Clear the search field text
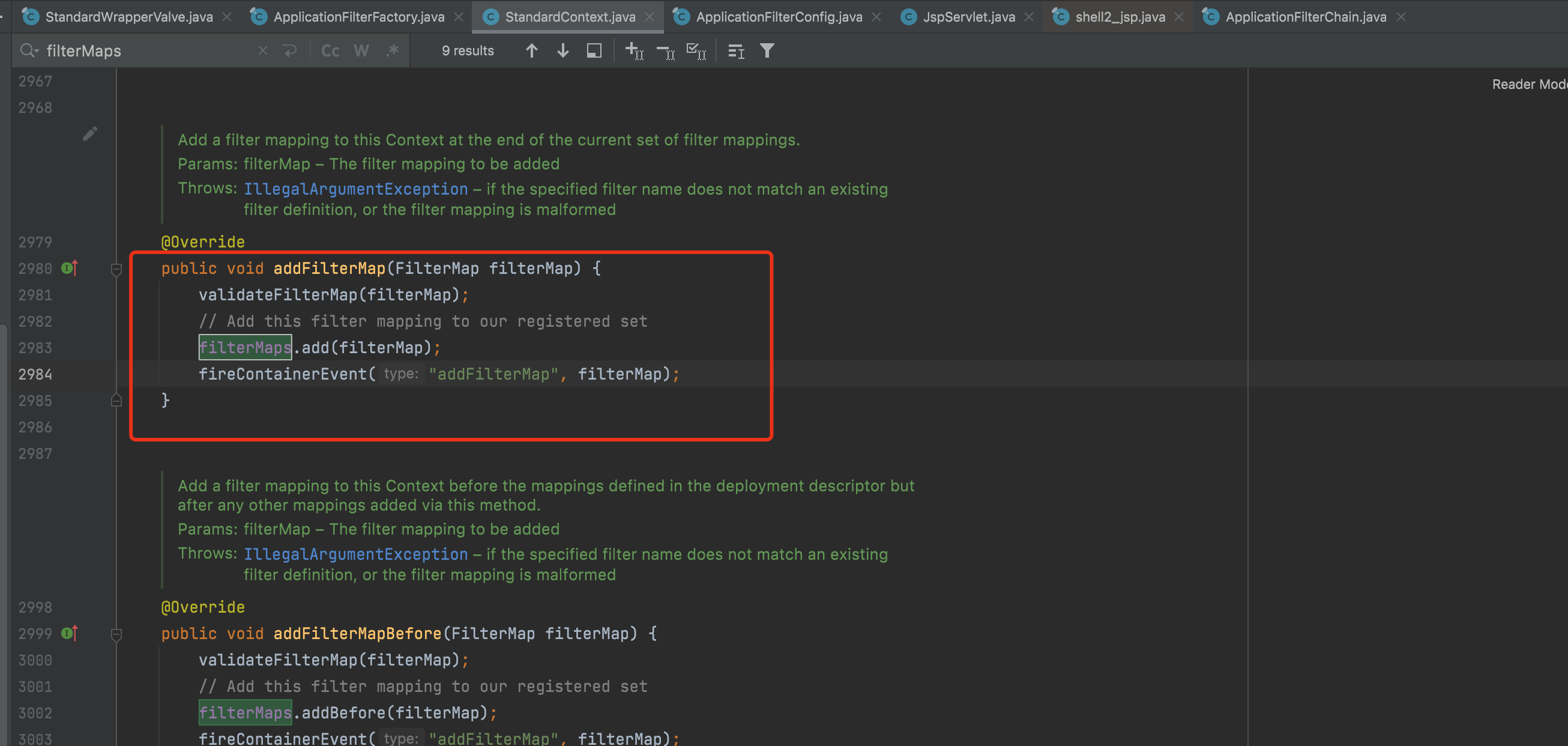The image size is (1568, 746). click(x=262, y=50)
